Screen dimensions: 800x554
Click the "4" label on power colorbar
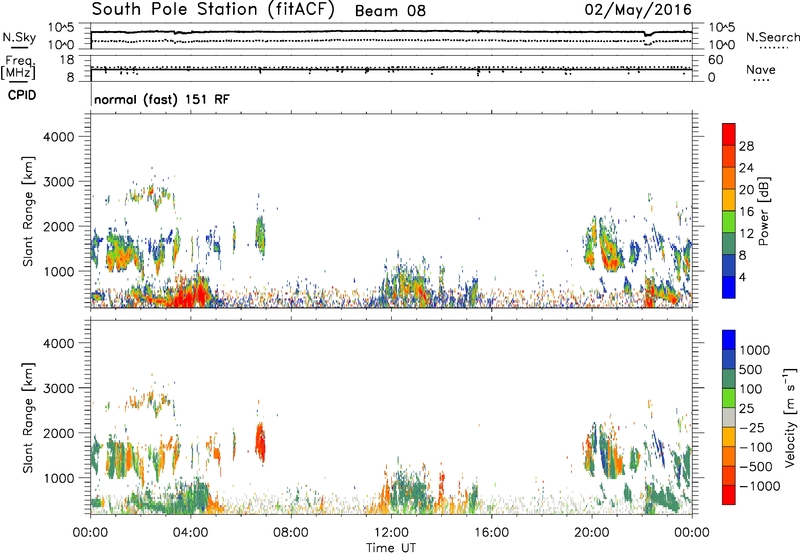[x=743, y=278]
